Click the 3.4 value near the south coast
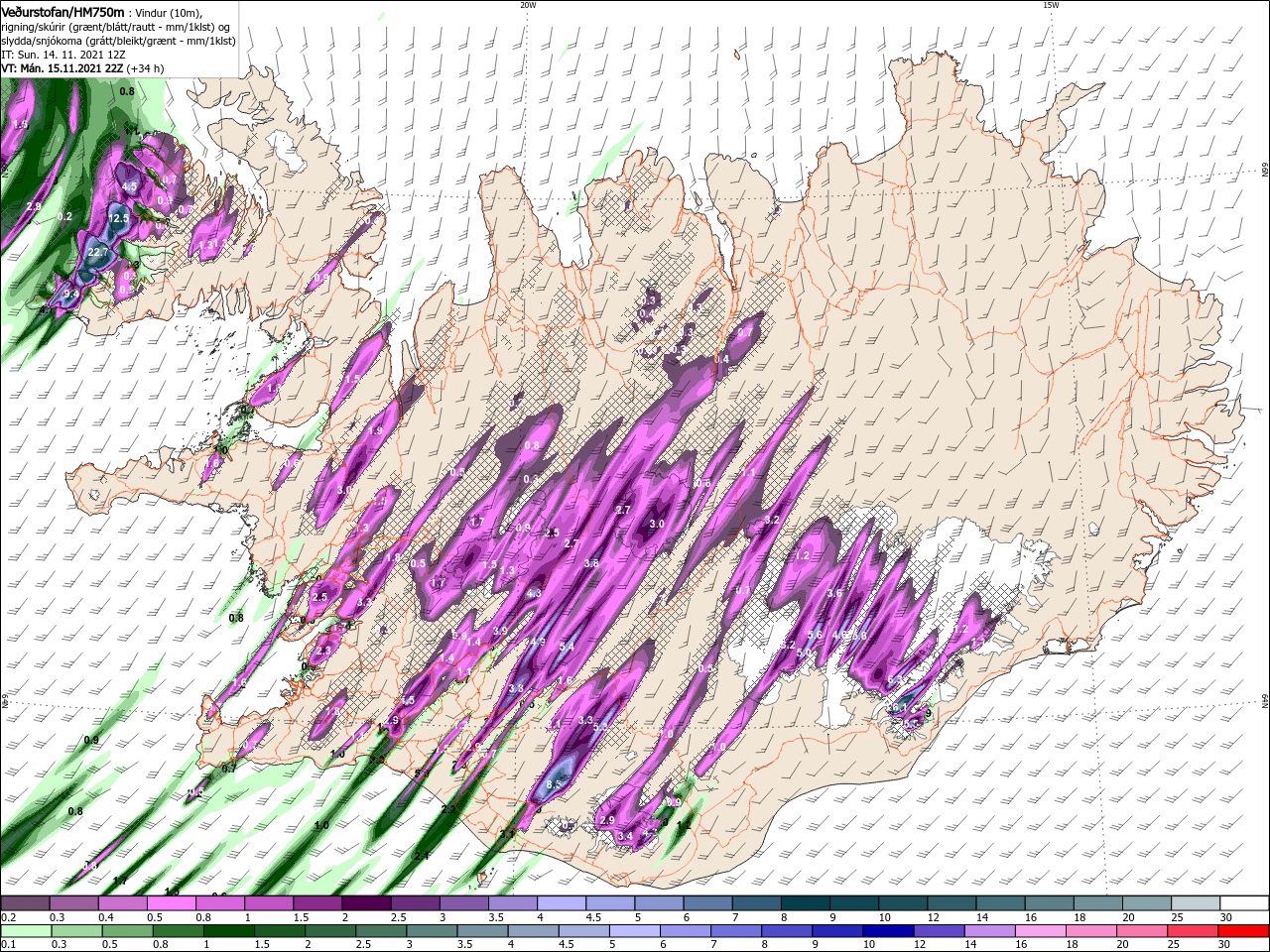The height and width of the screenshot is (952, 1270). (x=625, y=836)
